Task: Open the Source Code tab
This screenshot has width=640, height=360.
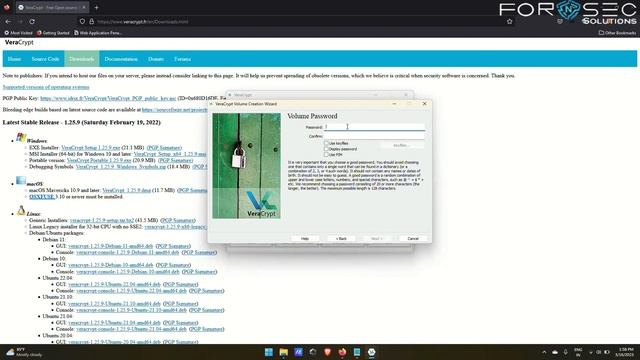Action: tap(45, 59)
